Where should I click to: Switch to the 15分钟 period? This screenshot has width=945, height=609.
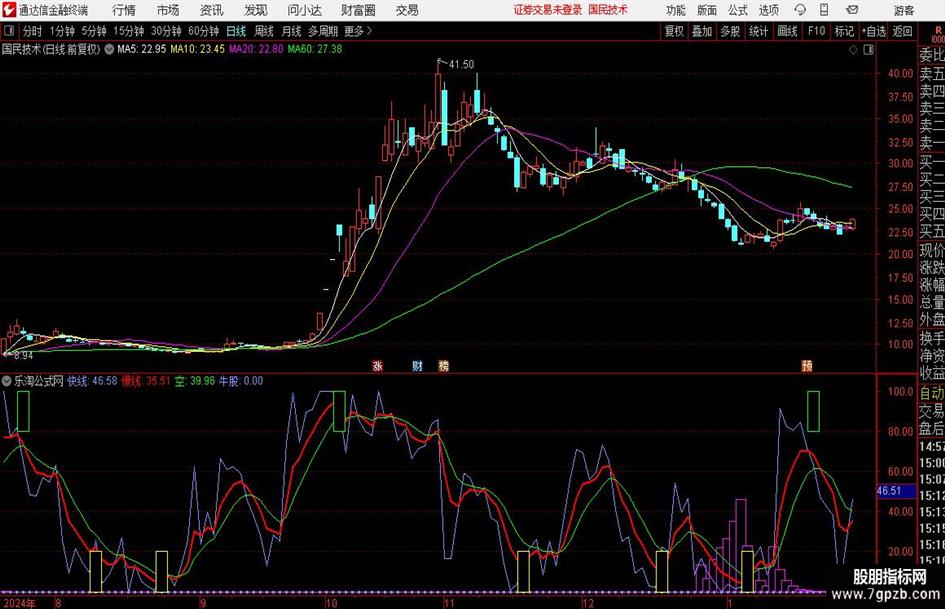pos(128,31)
